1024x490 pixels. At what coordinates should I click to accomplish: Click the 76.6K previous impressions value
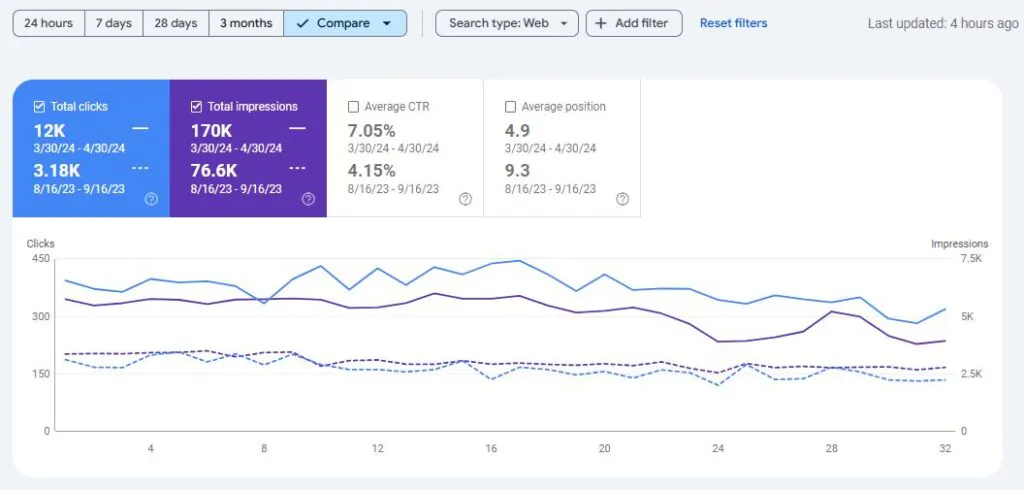point(214,171)
